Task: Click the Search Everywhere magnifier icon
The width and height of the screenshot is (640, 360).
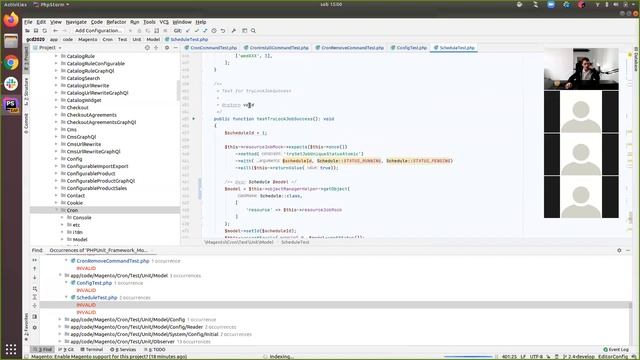Action: (x=253, y=31)
